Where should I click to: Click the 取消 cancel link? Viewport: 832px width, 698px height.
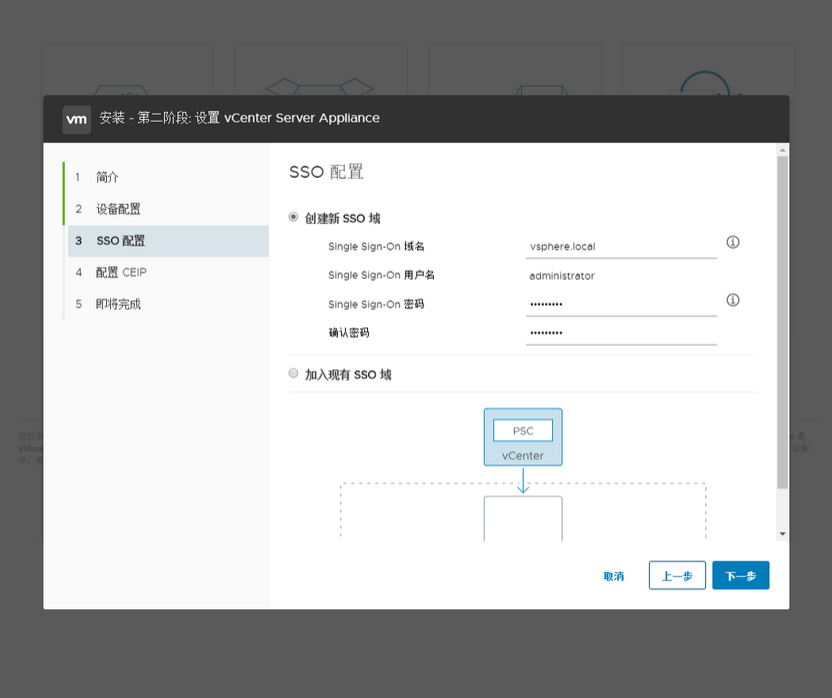pyautogui.click(x=613, y=576)
